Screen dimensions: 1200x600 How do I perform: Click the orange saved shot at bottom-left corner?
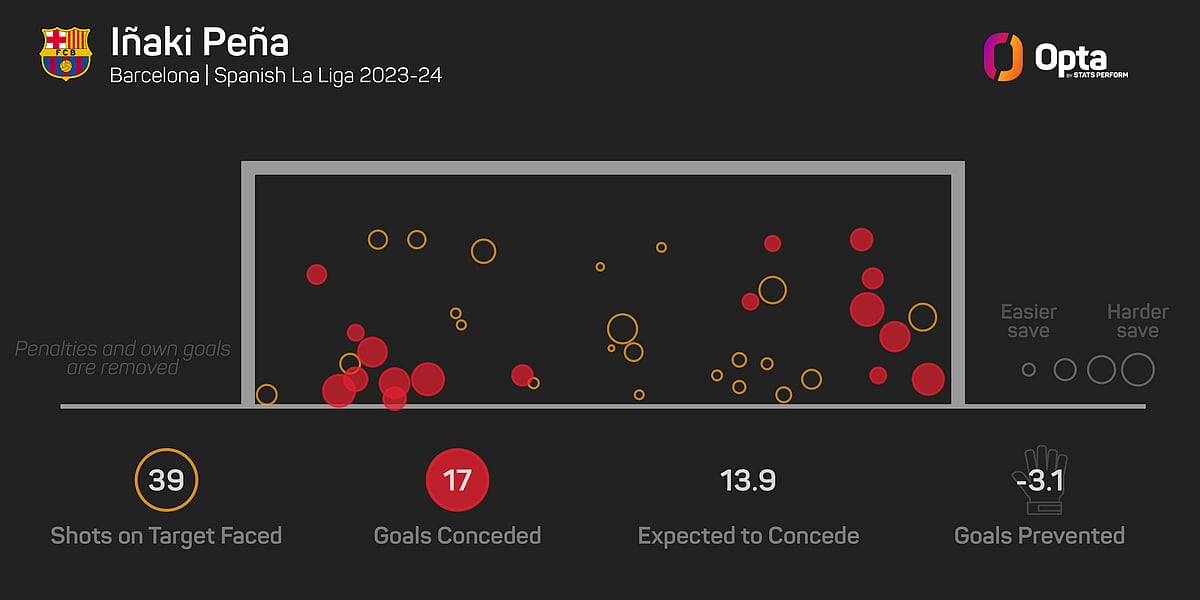[266, 394]
